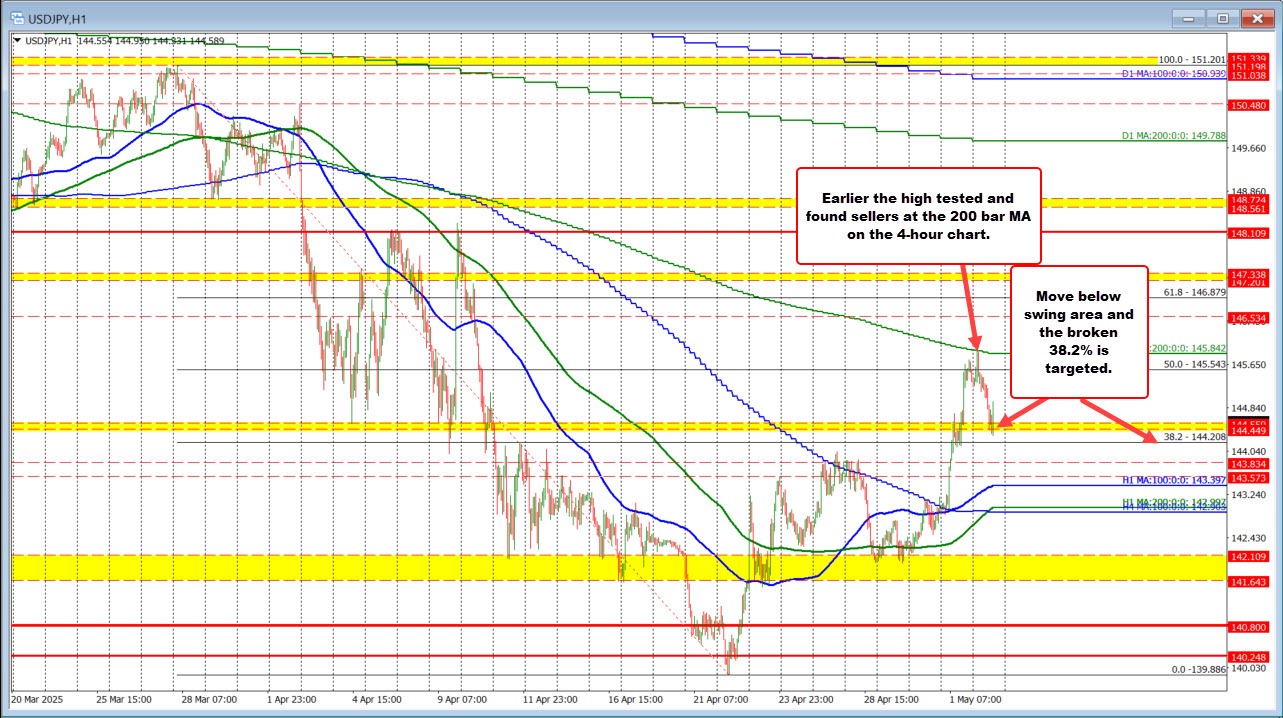Click the minimize window icon
Viewport: 1283px width, 718px height.
pyautogui.click(x=1186, y=17)
